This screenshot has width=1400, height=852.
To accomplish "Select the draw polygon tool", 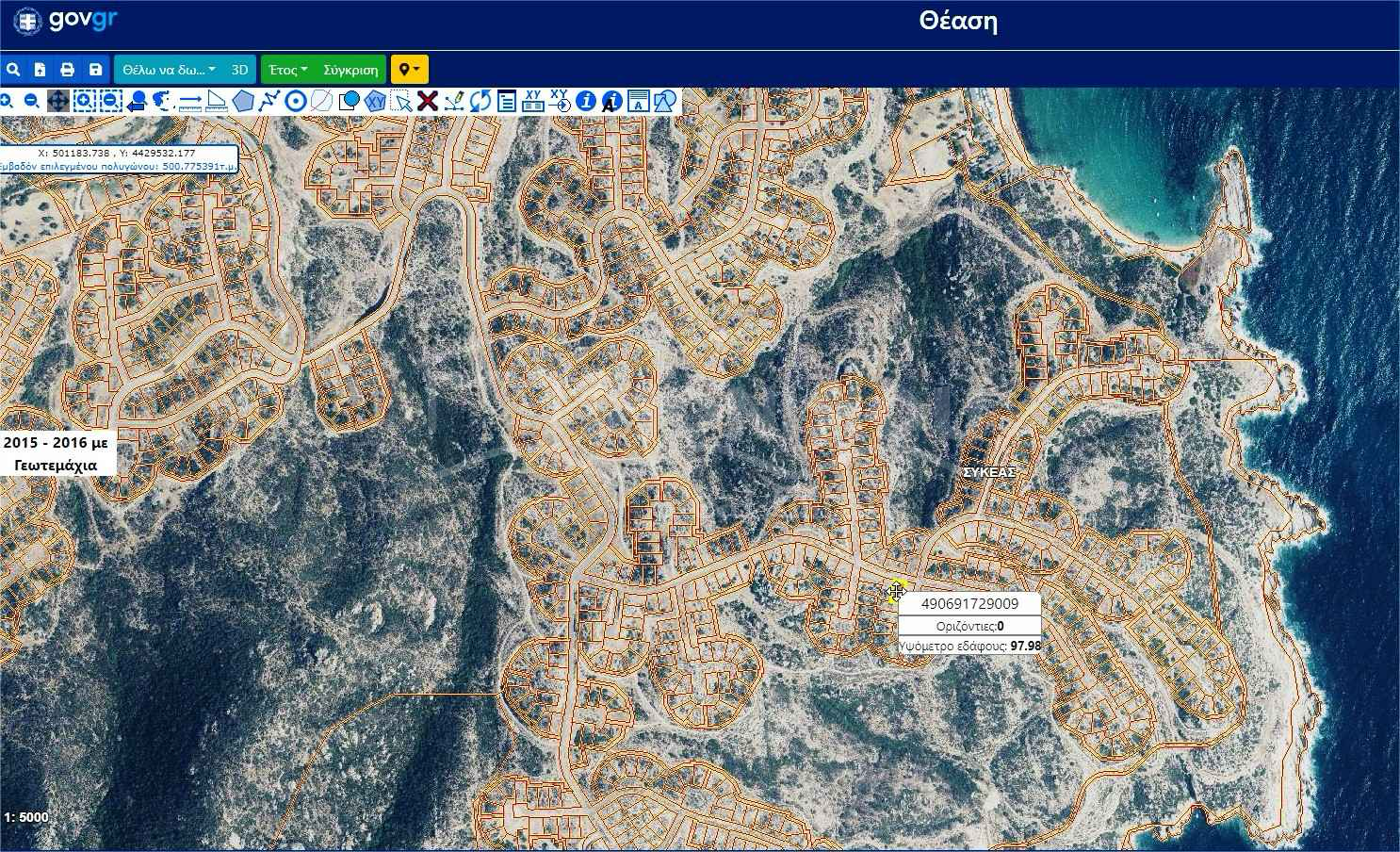I will click(243, 101).
